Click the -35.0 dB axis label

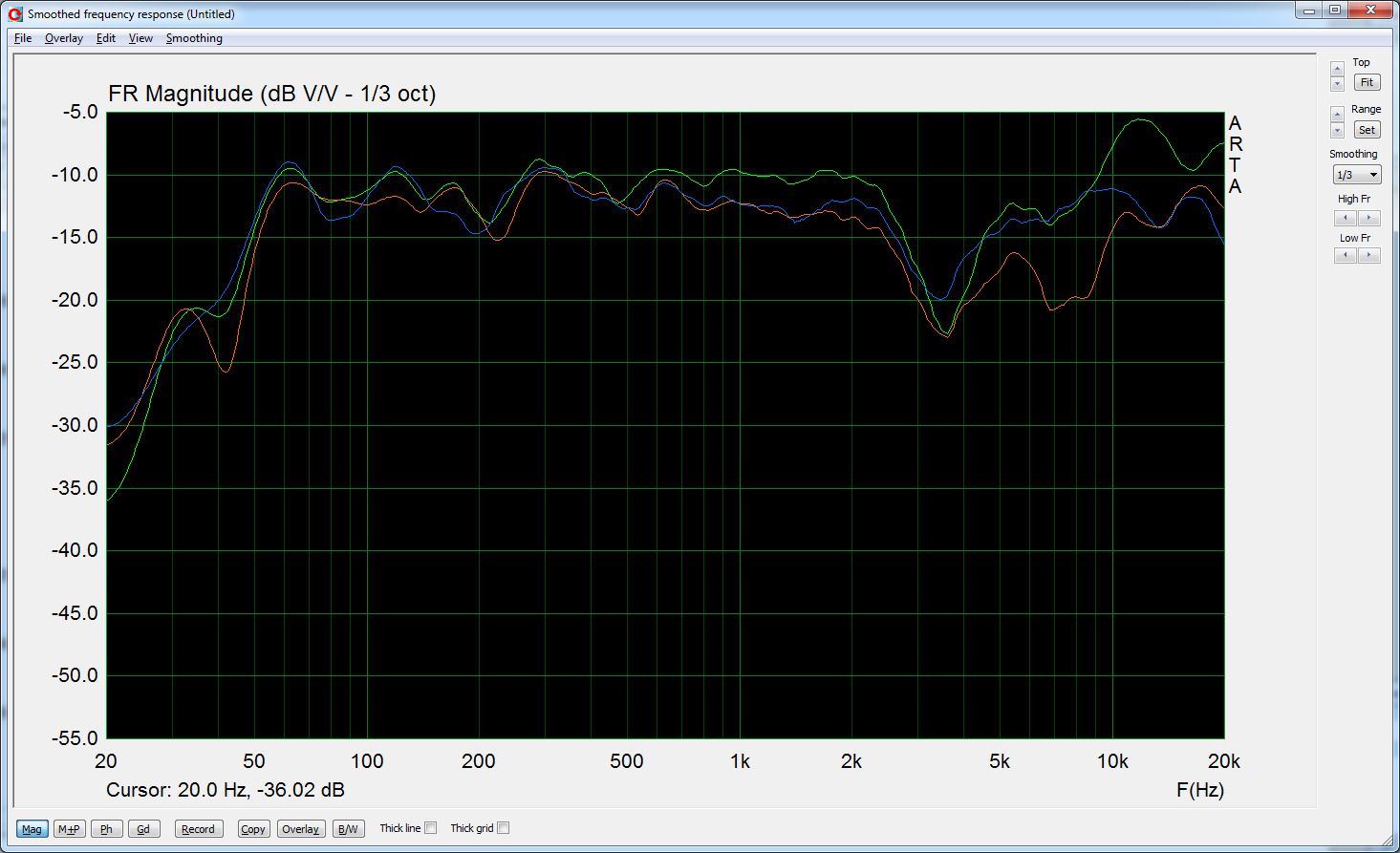(75, 487)
